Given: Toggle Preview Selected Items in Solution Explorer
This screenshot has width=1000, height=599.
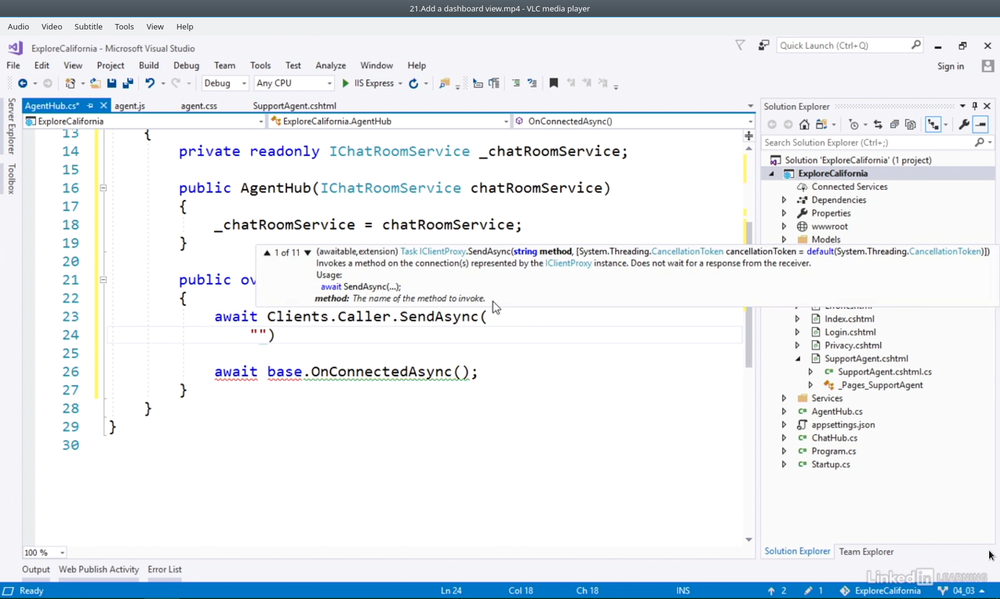Looking at the screenshot, I should [980, 124].
